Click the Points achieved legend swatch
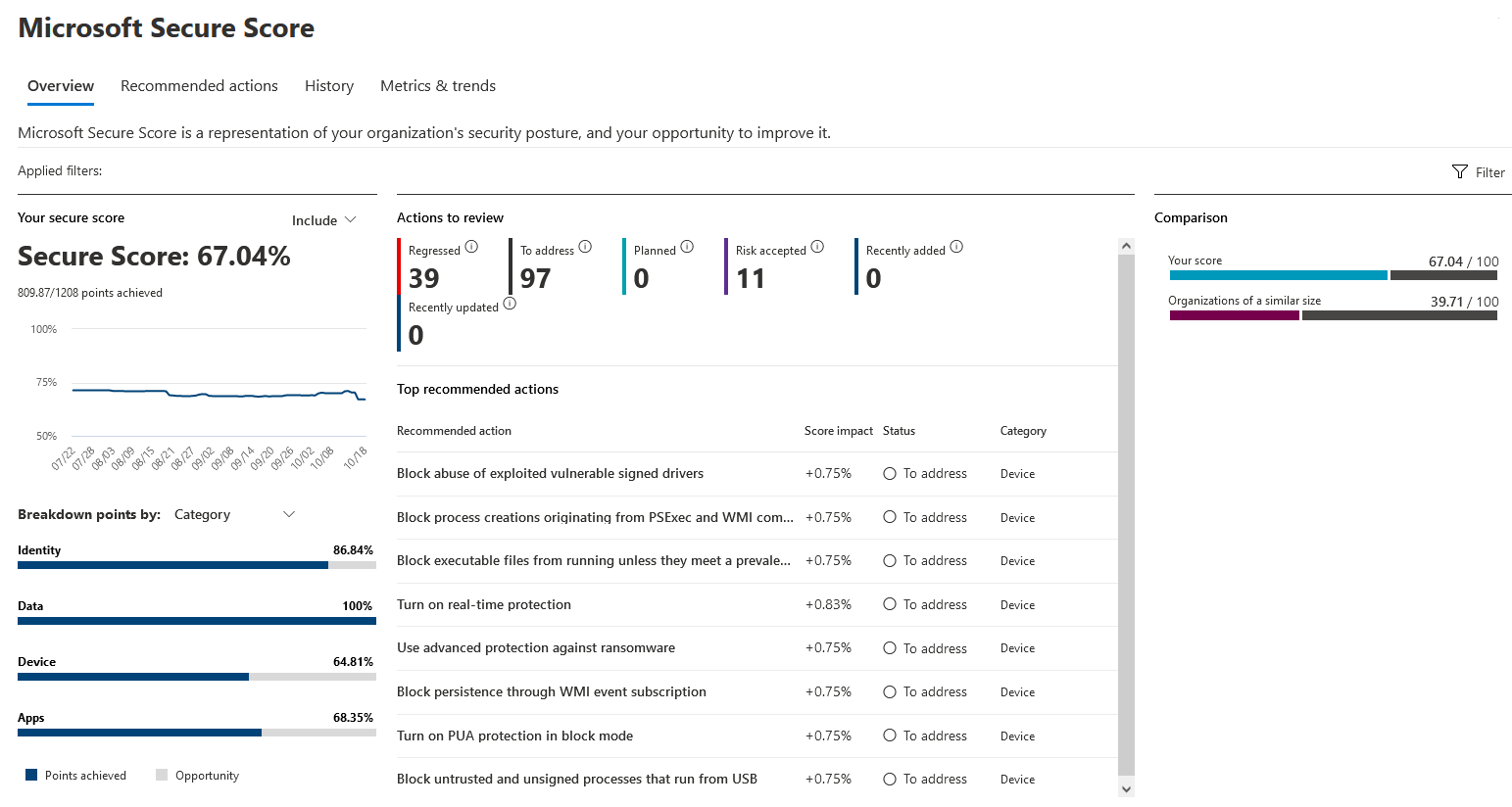 click(x=31, y=775)
